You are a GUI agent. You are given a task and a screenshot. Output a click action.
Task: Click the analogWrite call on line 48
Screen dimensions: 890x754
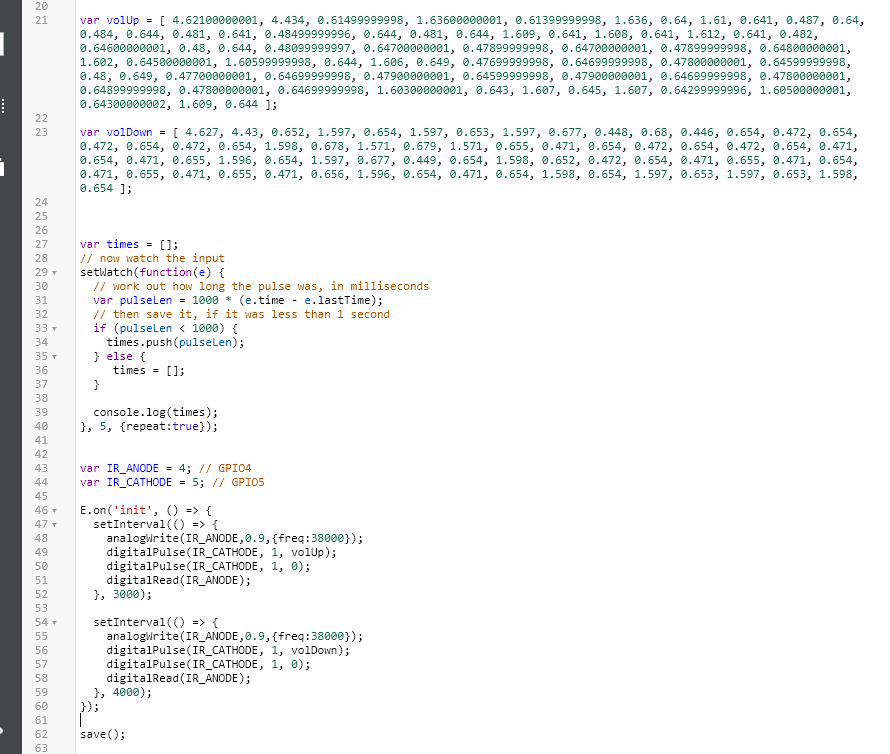[234, 538]
